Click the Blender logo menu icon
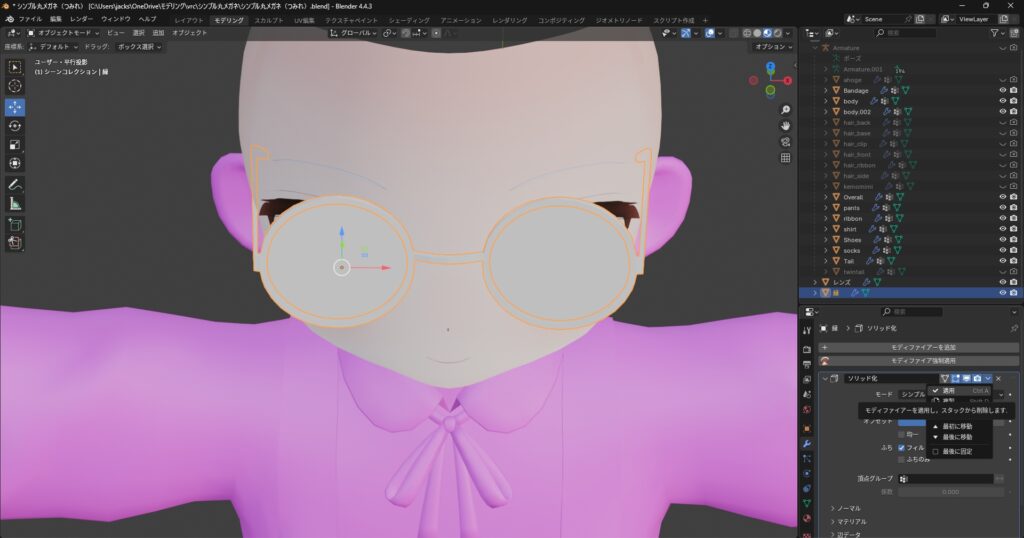Image resolution: width=1024 pixels, height=538 pixels. tap(9, 20)
